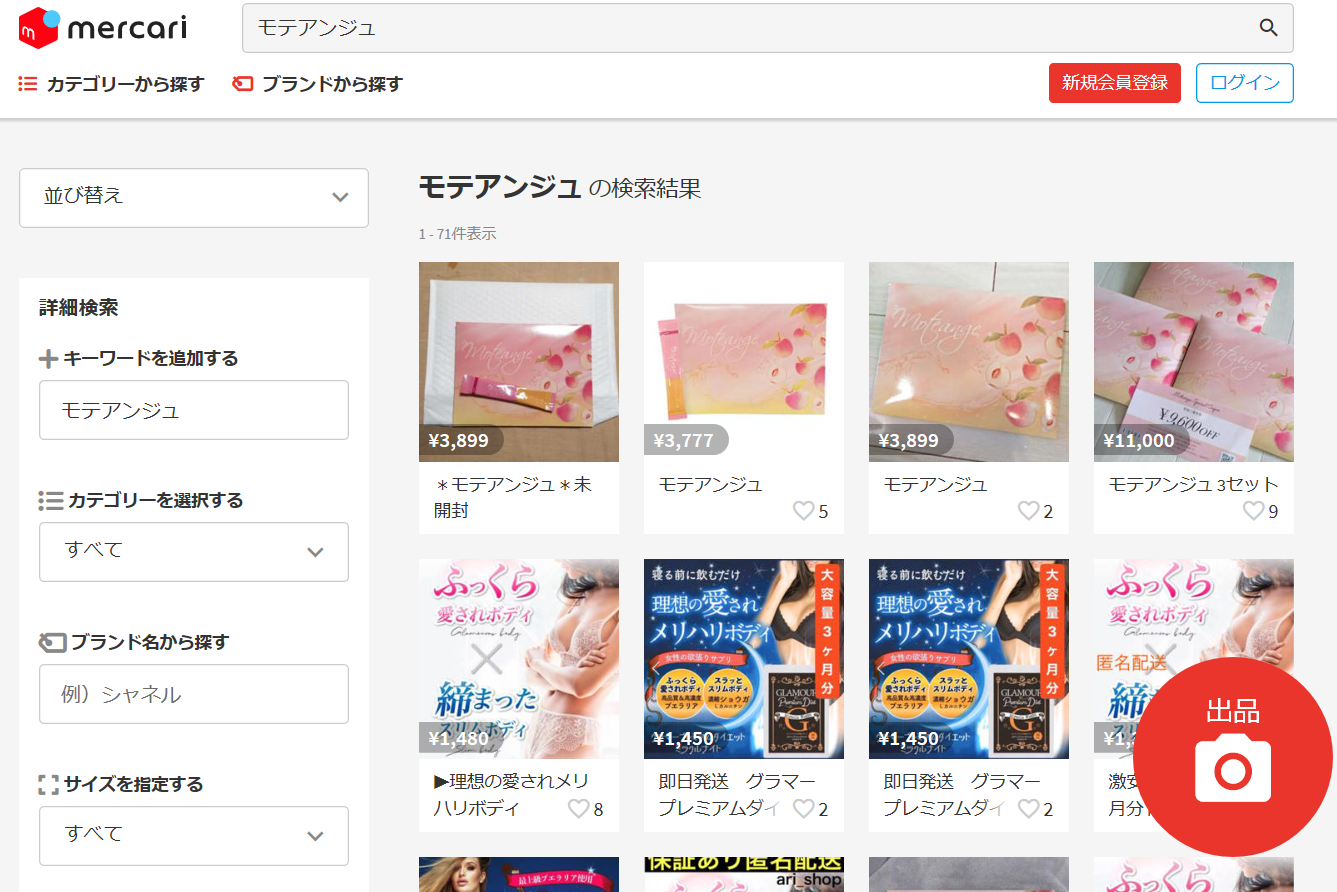Open the ¥1,480 ふっくら愛されボディ thumbnail
The width and height of the screenshot is (1337, 892).
click(x=519, y=659)
